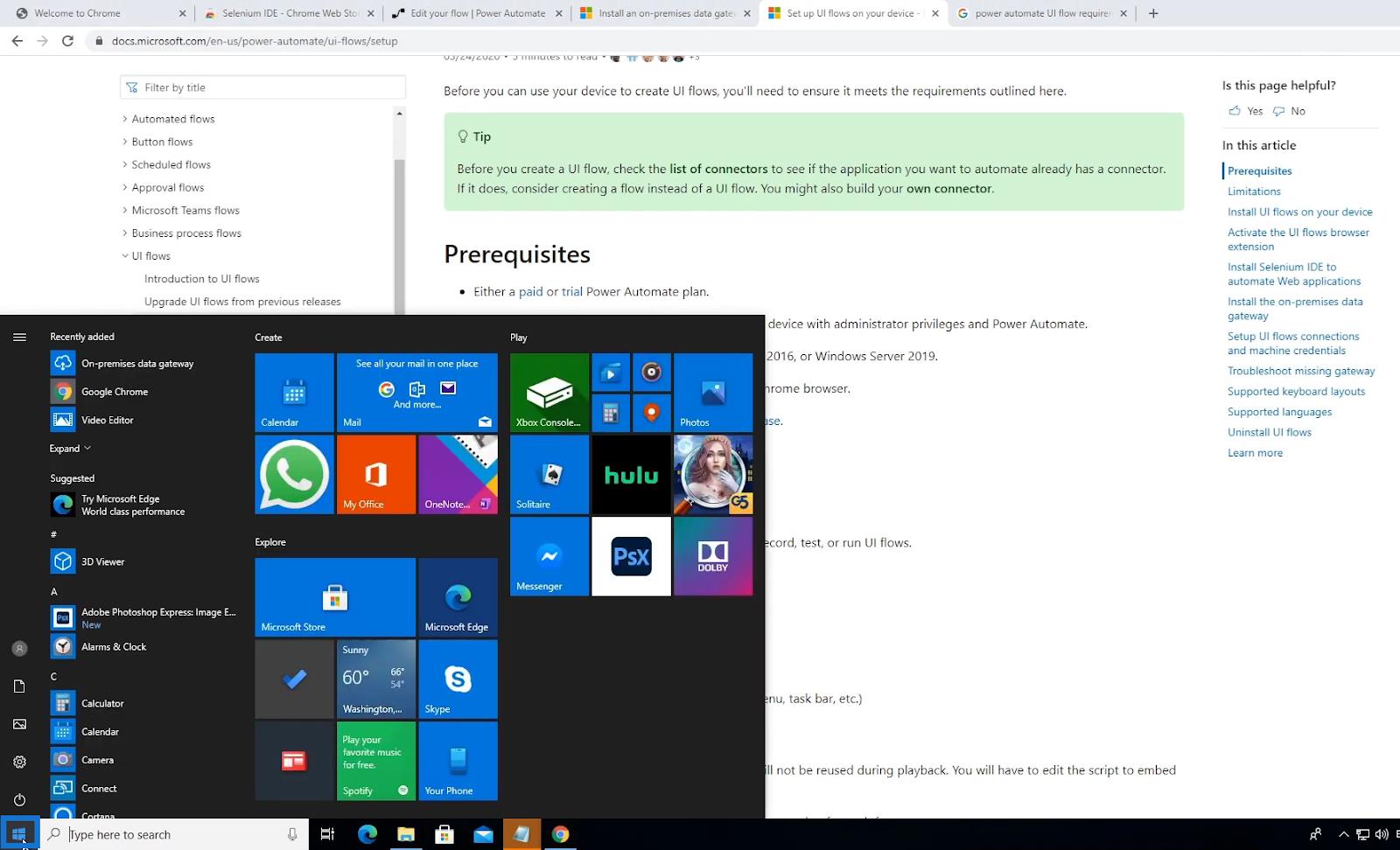This screenshot has height=850, width=1400.
Task: Expand the Recently added list
Action: [x=70, y=448]
